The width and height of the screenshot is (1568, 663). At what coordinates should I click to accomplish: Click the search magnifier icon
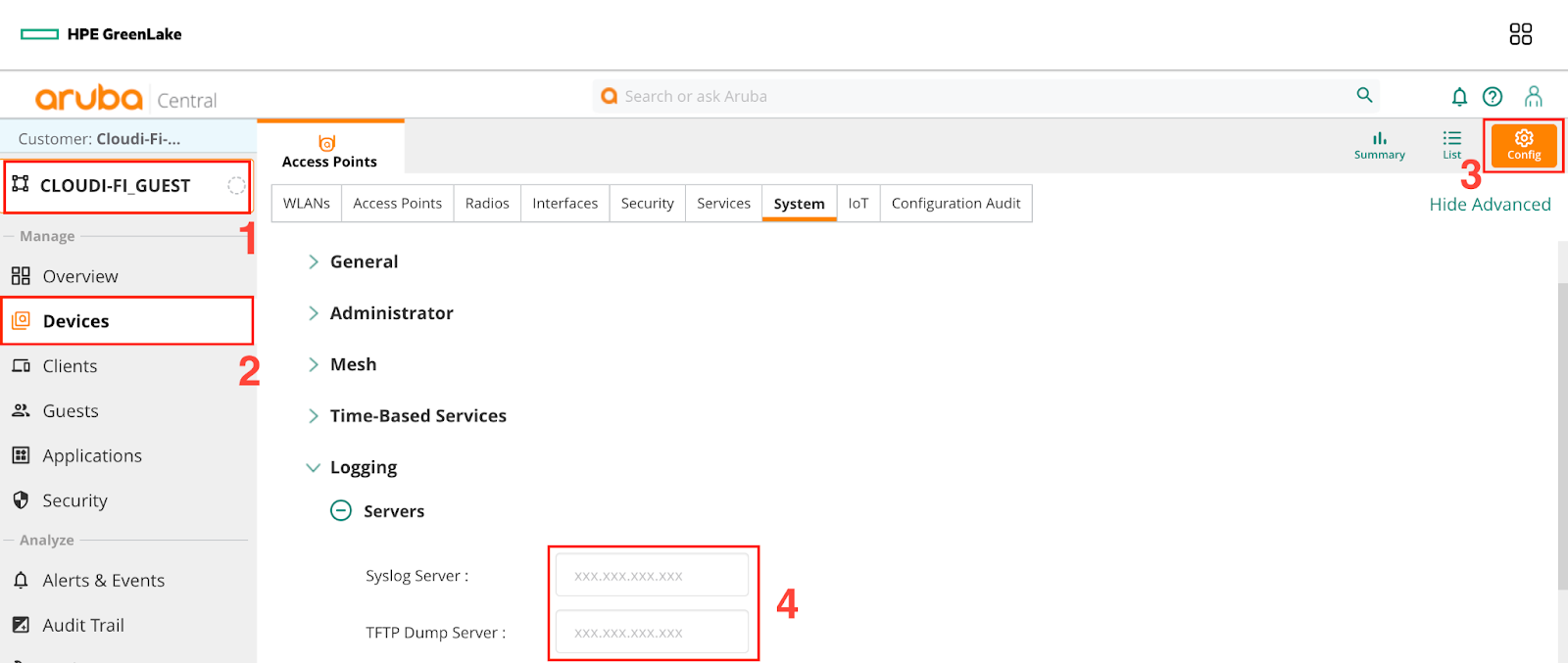coord(1364,95)
